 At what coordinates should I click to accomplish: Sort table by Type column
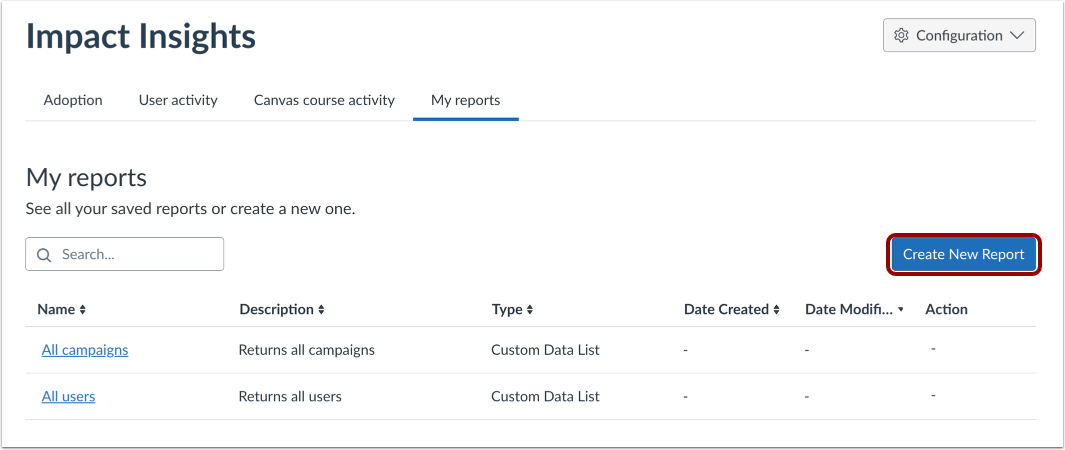tap(512, 310)
